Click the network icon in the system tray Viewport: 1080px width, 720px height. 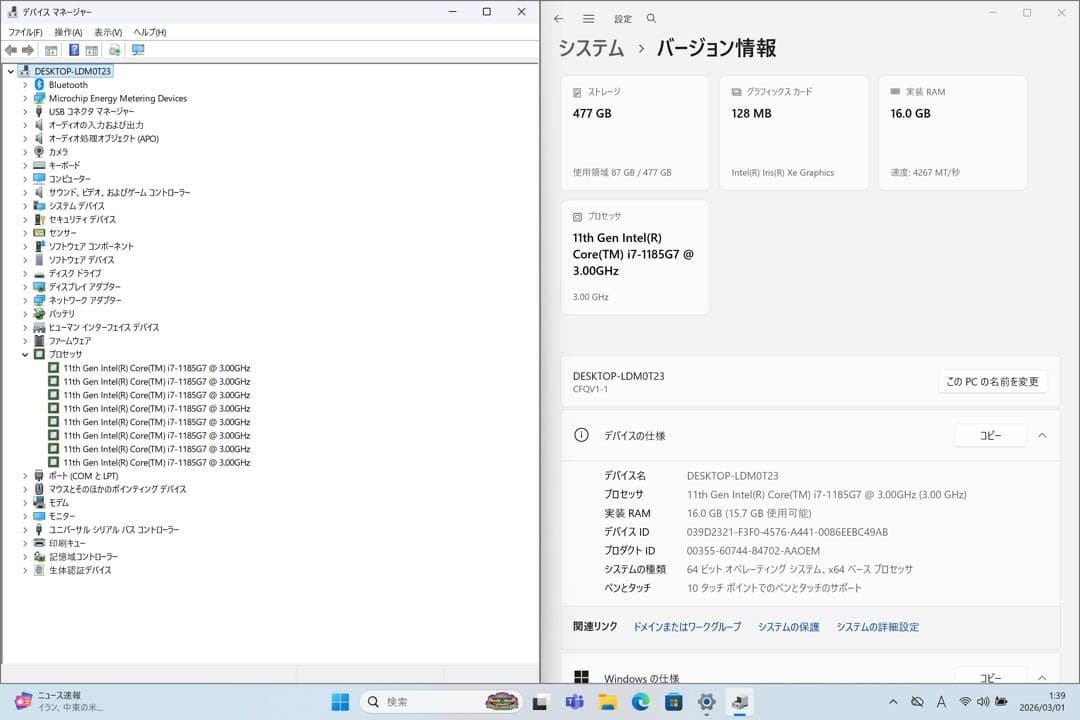coord(965,702)
